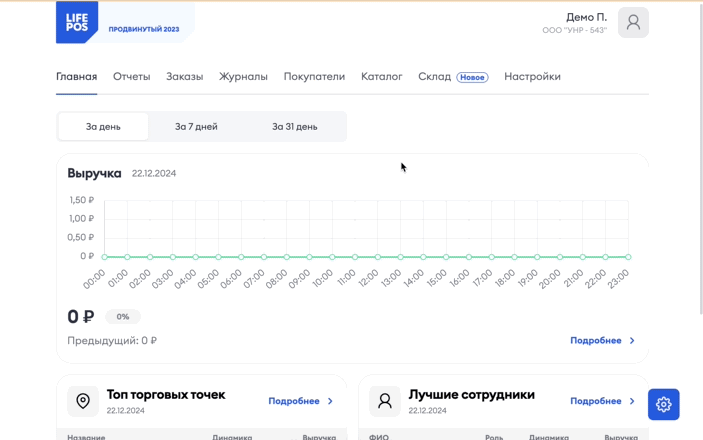Click the LIFE POS logo
The width and height of the screenshot is (703, 440).
(x=77, y=22)
